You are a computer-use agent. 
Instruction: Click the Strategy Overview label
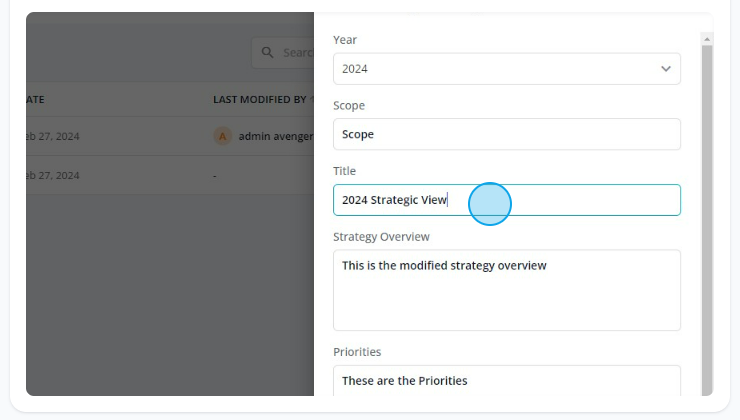click(x=381, y=237)
